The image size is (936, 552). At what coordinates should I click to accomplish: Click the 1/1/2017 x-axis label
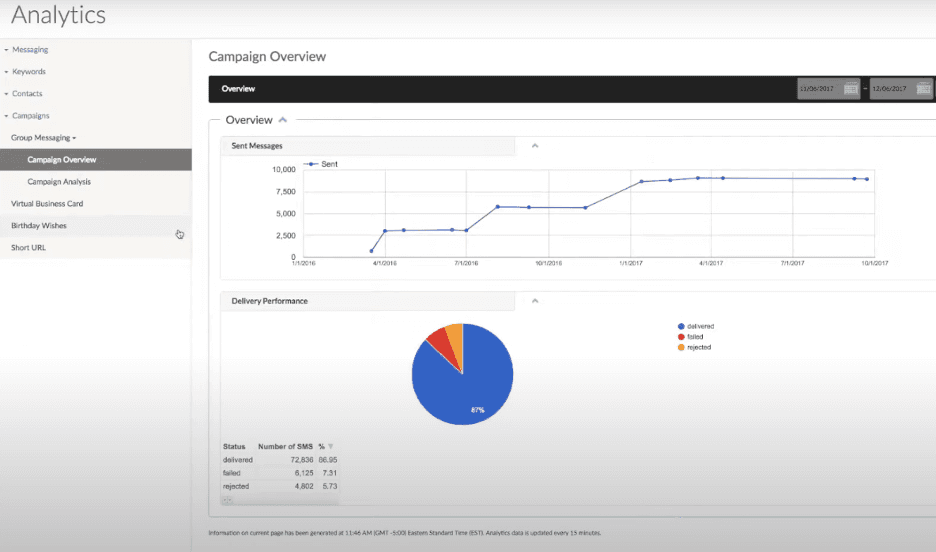click(x=630, y=263)
